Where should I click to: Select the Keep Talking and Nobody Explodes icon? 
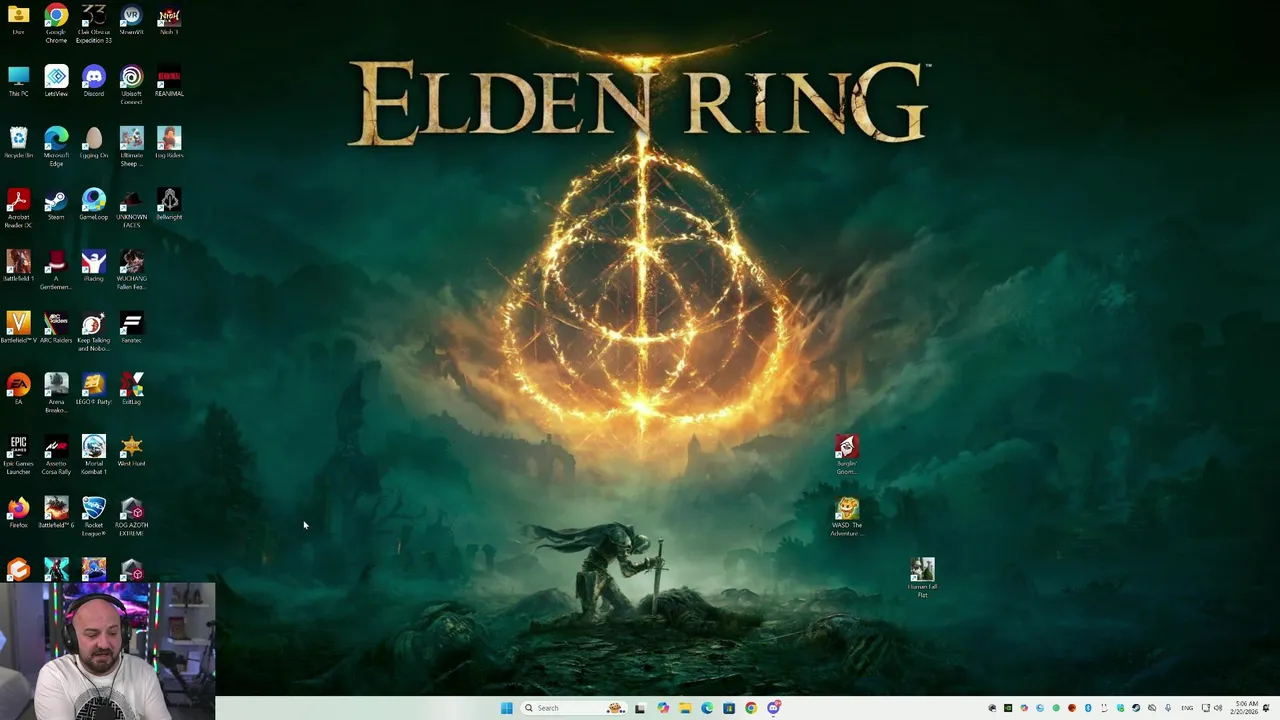click(93, 331)
